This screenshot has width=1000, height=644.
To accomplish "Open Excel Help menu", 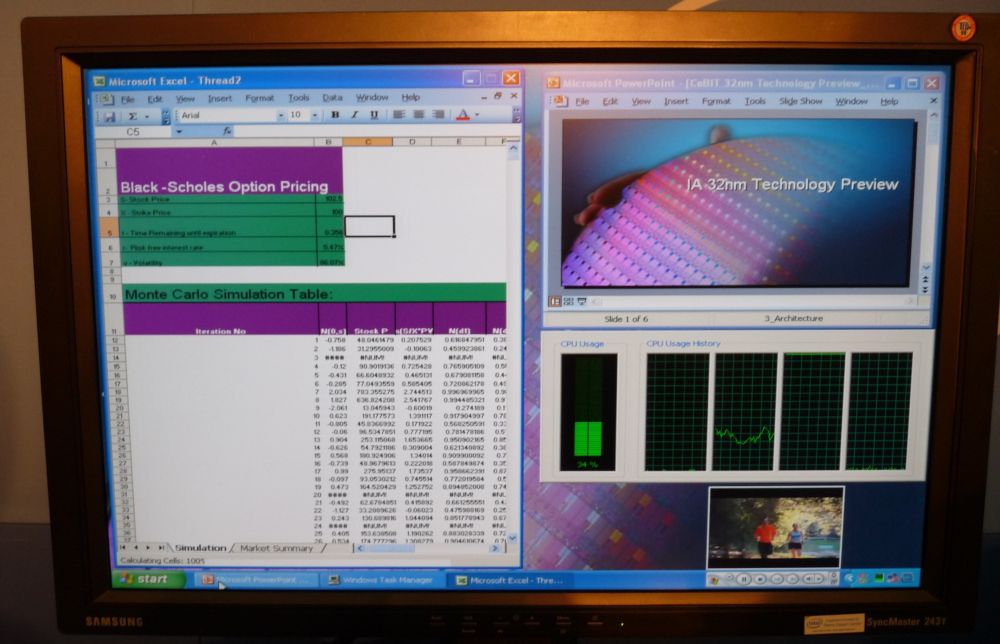I will pyautogui.click(x=410, y=98).
